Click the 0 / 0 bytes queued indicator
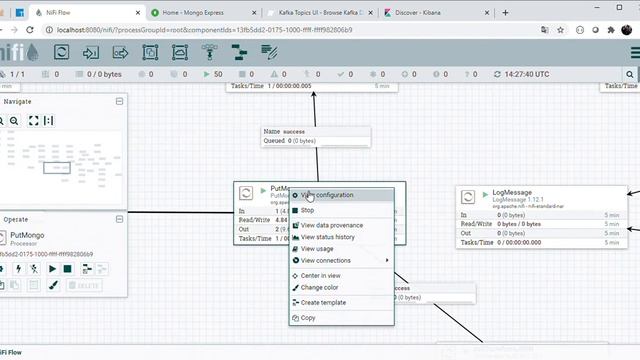The width and height of the screenshot is (640, 360). (99, 74)
